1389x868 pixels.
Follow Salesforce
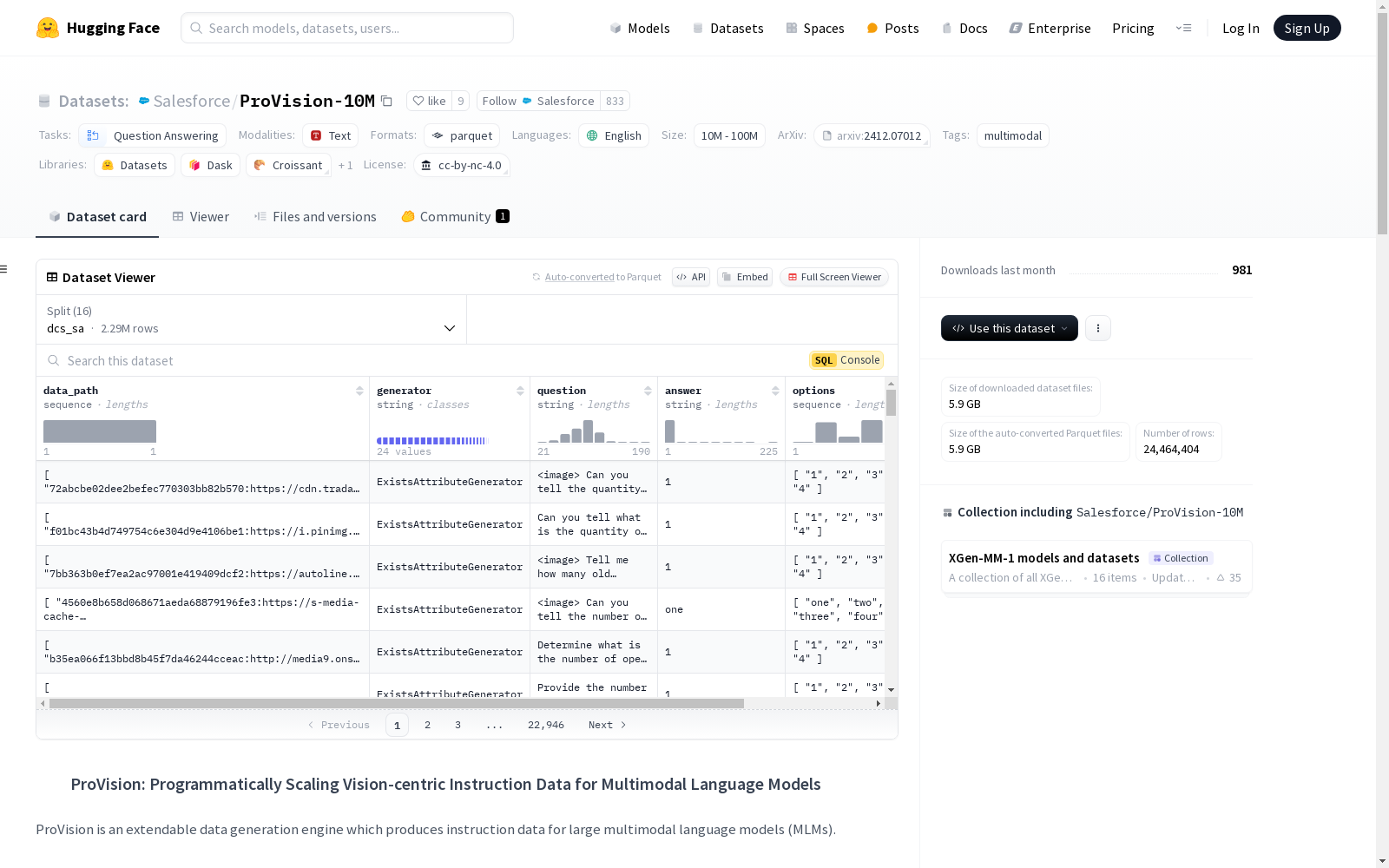[538, 101]
